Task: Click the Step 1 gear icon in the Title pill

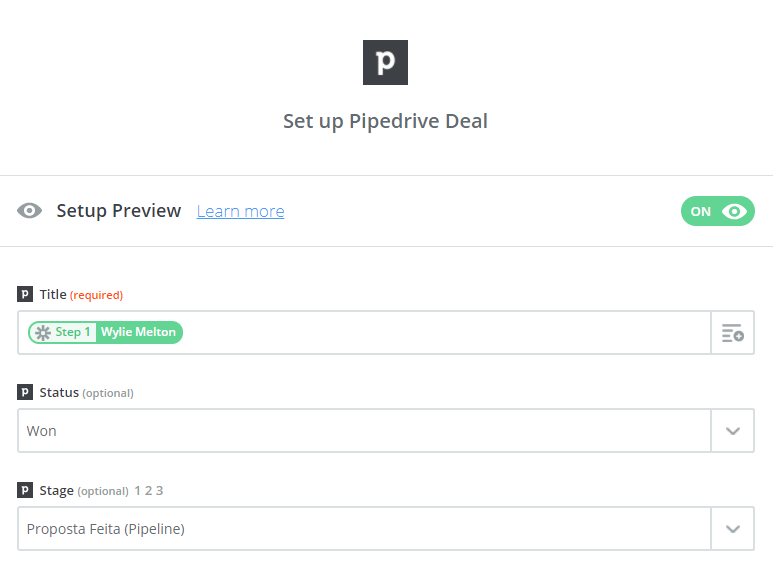Action: coord(42,333)
